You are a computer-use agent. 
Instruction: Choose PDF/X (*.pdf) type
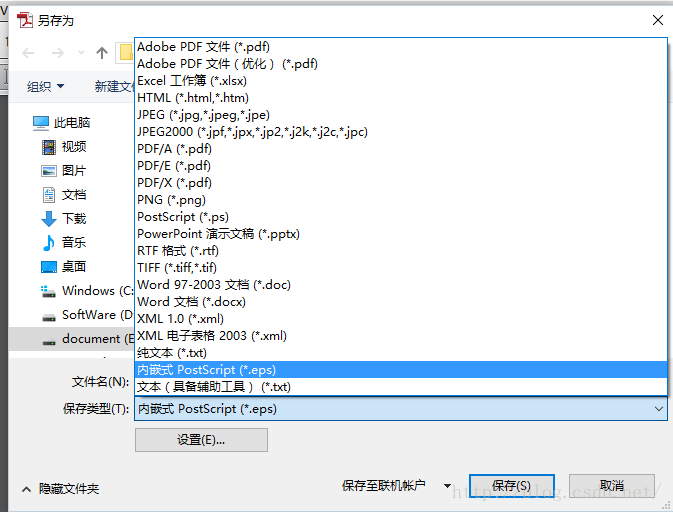click(x=401, y=183)
